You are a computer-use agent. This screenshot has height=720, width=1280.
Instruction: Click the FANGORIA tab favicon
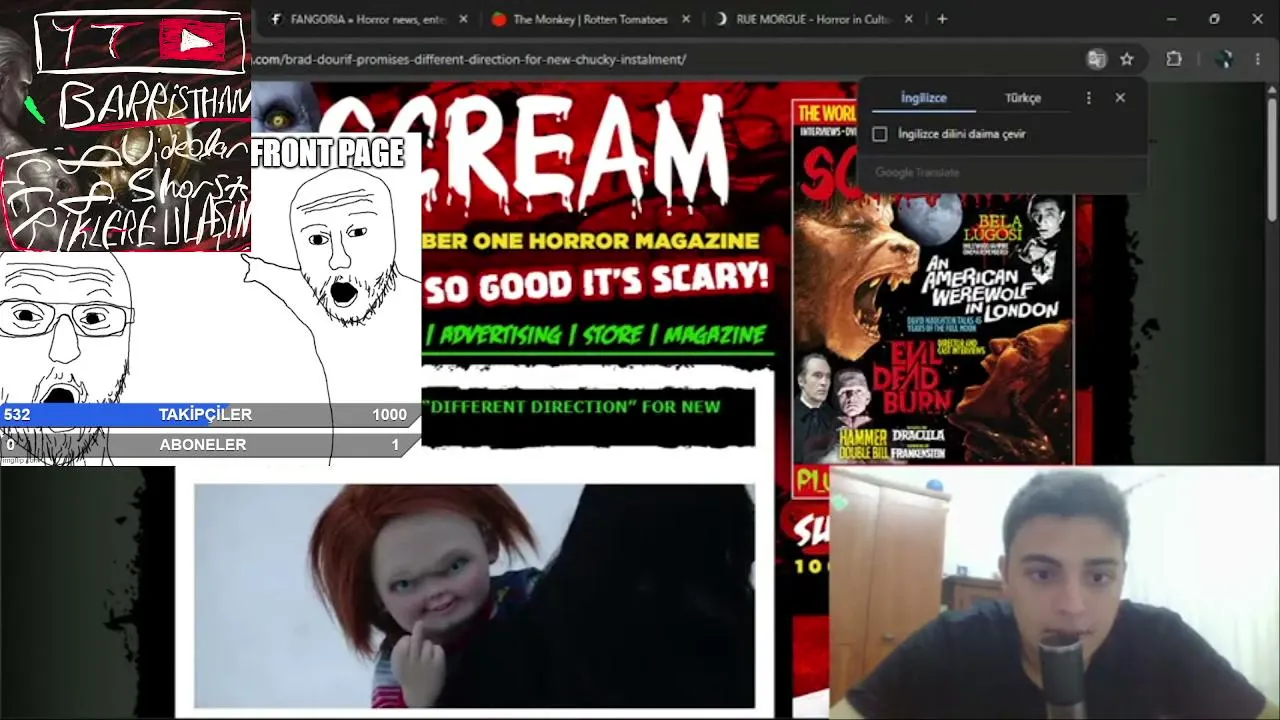(x=277, y=19)
